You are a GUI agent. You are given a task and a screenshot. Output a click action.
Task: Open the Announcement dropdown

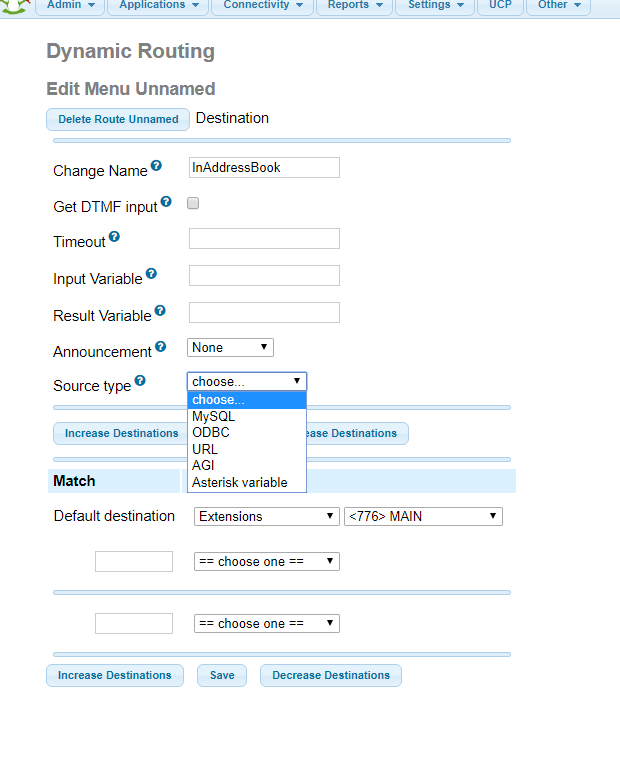tap(230, 347)
